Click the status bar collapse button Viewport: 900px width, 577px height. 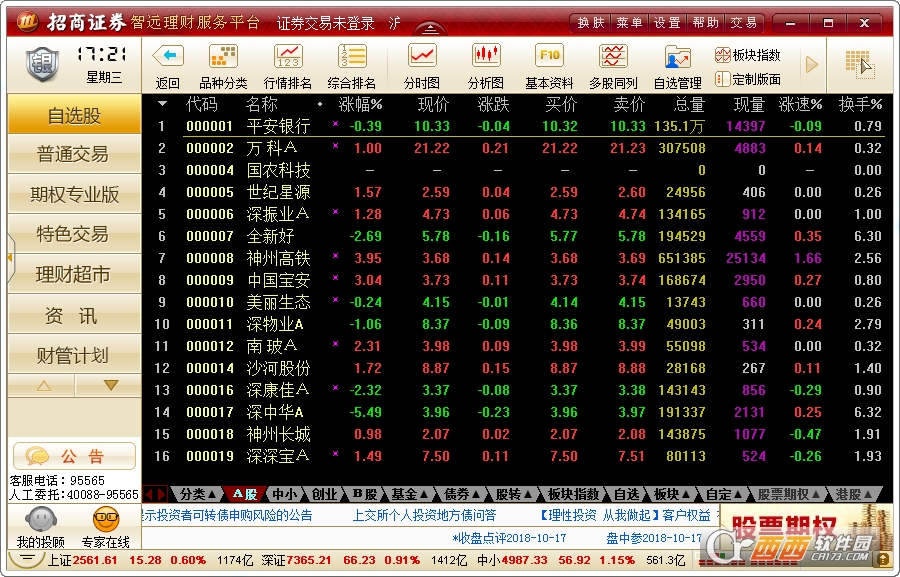click(x=26, y=559)
